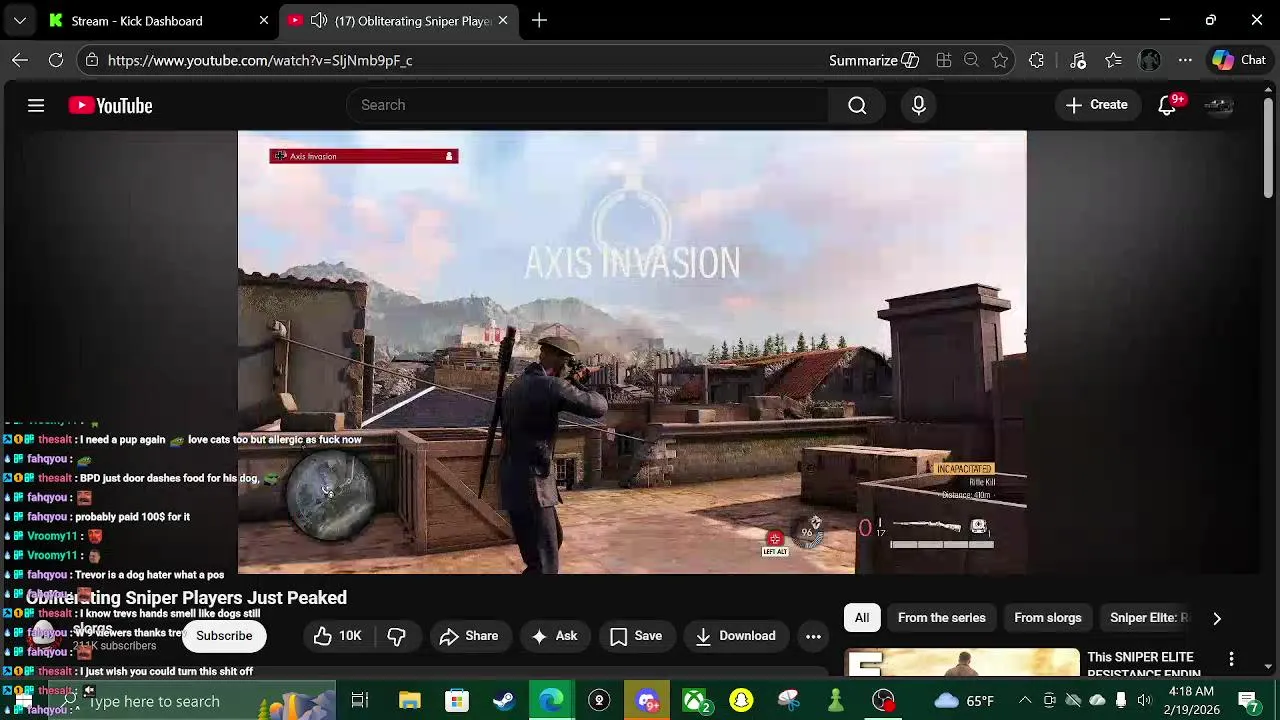Open Snapchat from the taskbar

741,701
